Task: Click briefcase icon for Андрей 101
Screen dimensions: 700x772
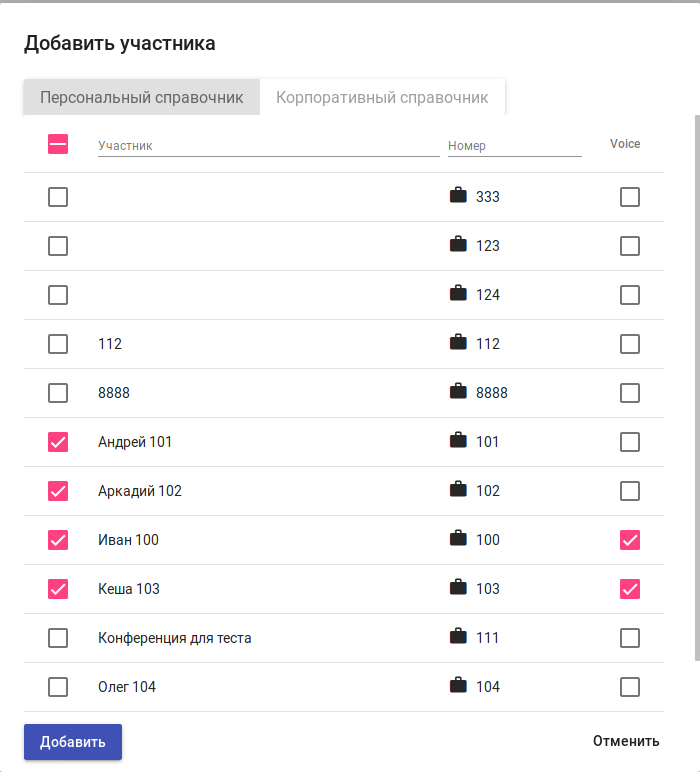Action: pos(458,441)
